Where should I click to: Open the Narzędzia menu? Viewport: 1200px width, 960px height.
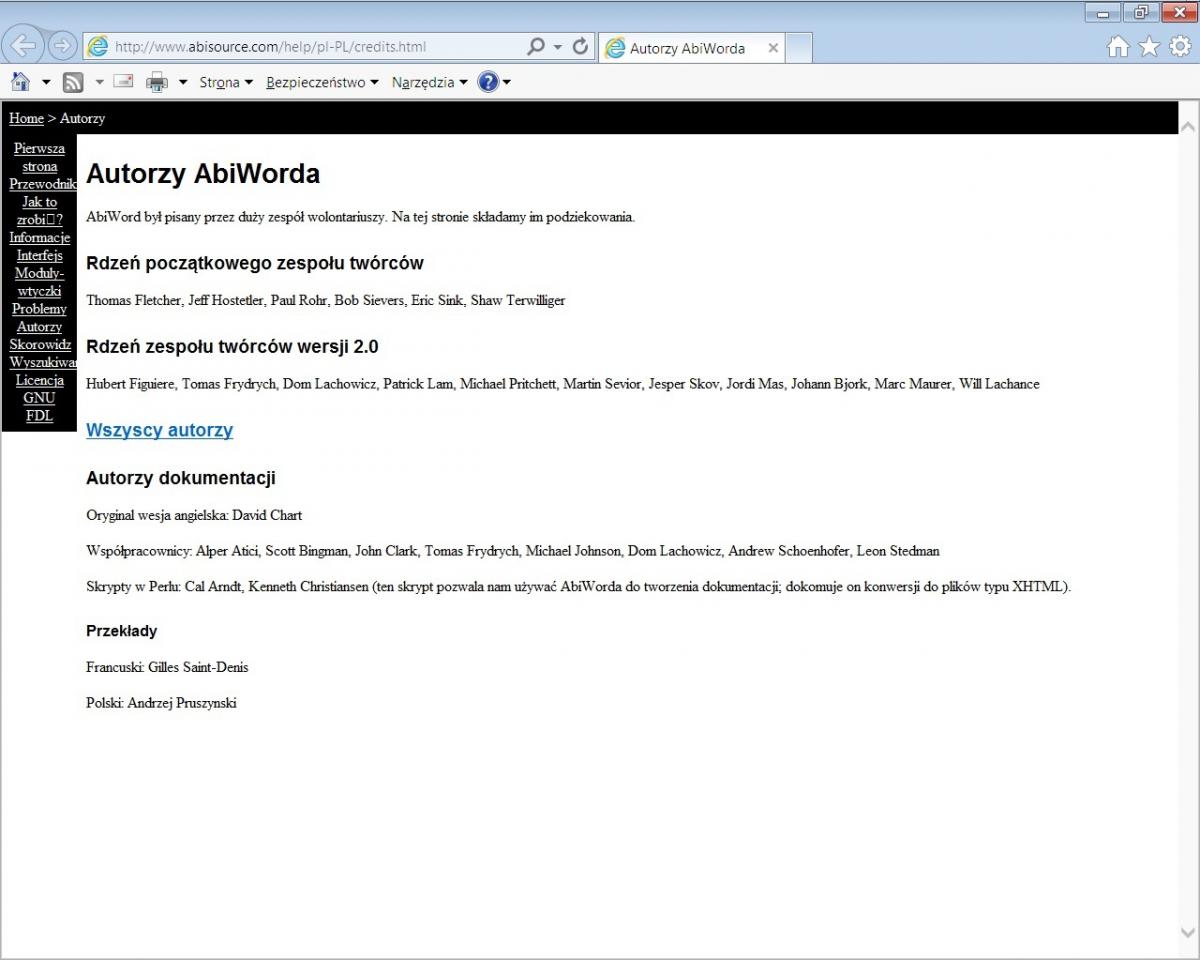(430, 82)
